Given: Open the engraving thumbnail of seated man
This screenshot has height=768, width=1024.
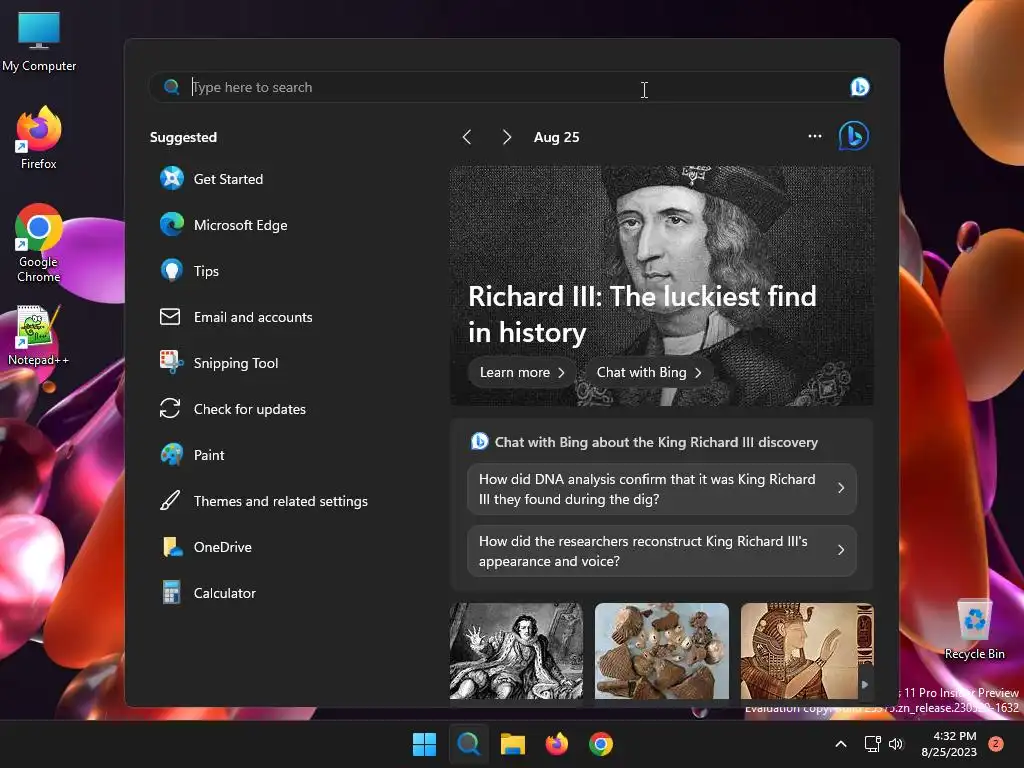Looking at the screenshot, I should point(516,651).
